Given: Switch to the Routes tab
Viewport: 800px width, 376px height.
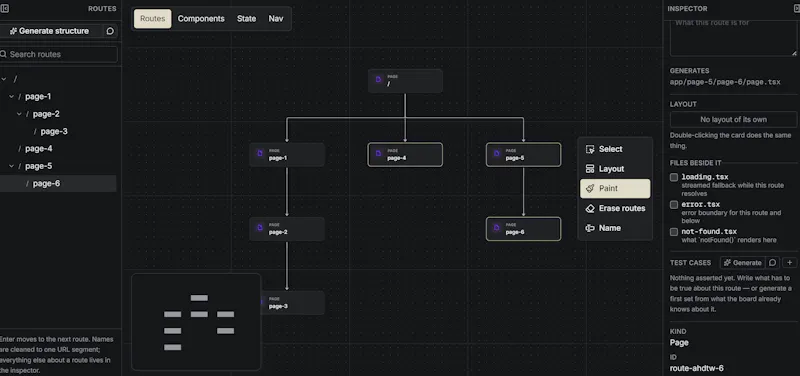Looking at the screenshot, I should click(x=153, y=19).
